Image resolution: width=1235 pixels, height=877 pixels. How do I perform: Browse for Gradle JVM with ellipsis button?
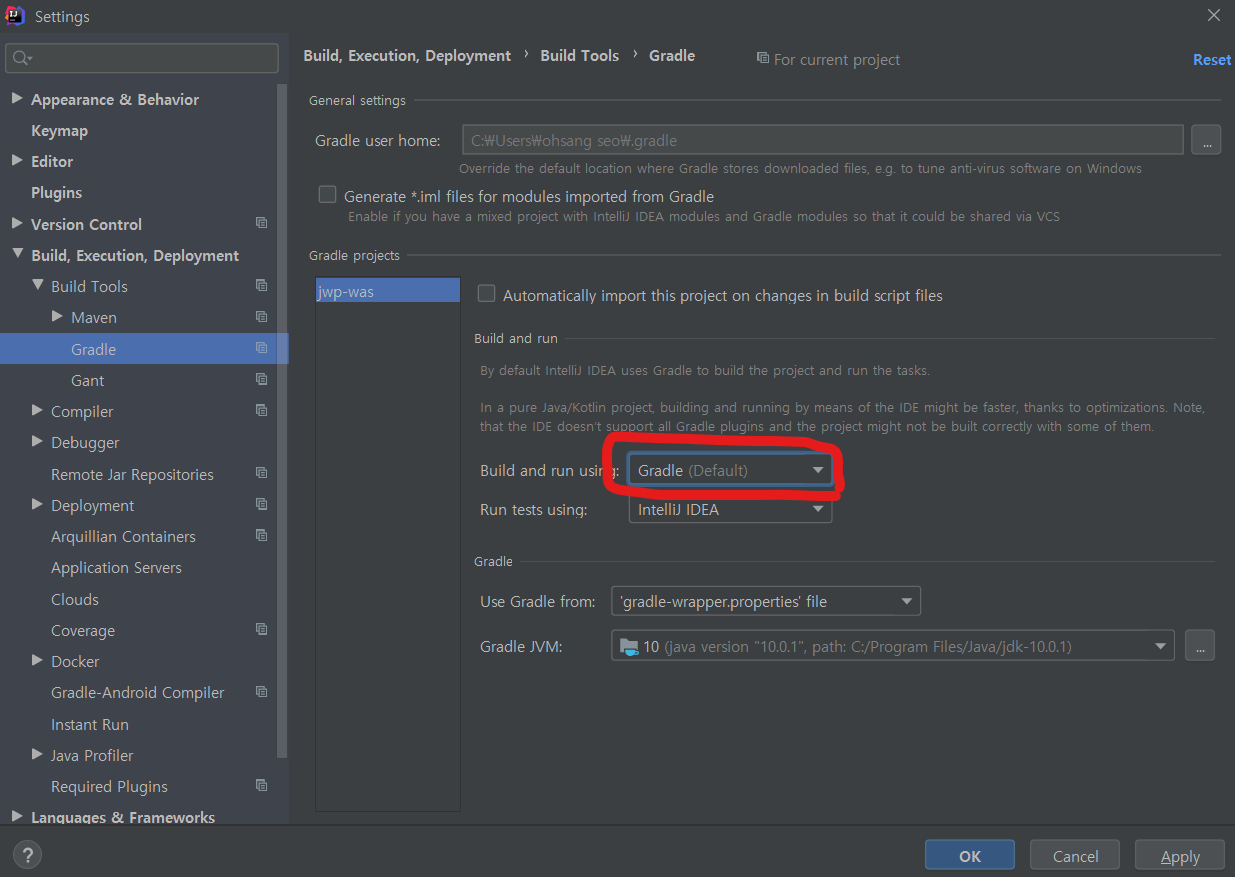[1200, 646]
